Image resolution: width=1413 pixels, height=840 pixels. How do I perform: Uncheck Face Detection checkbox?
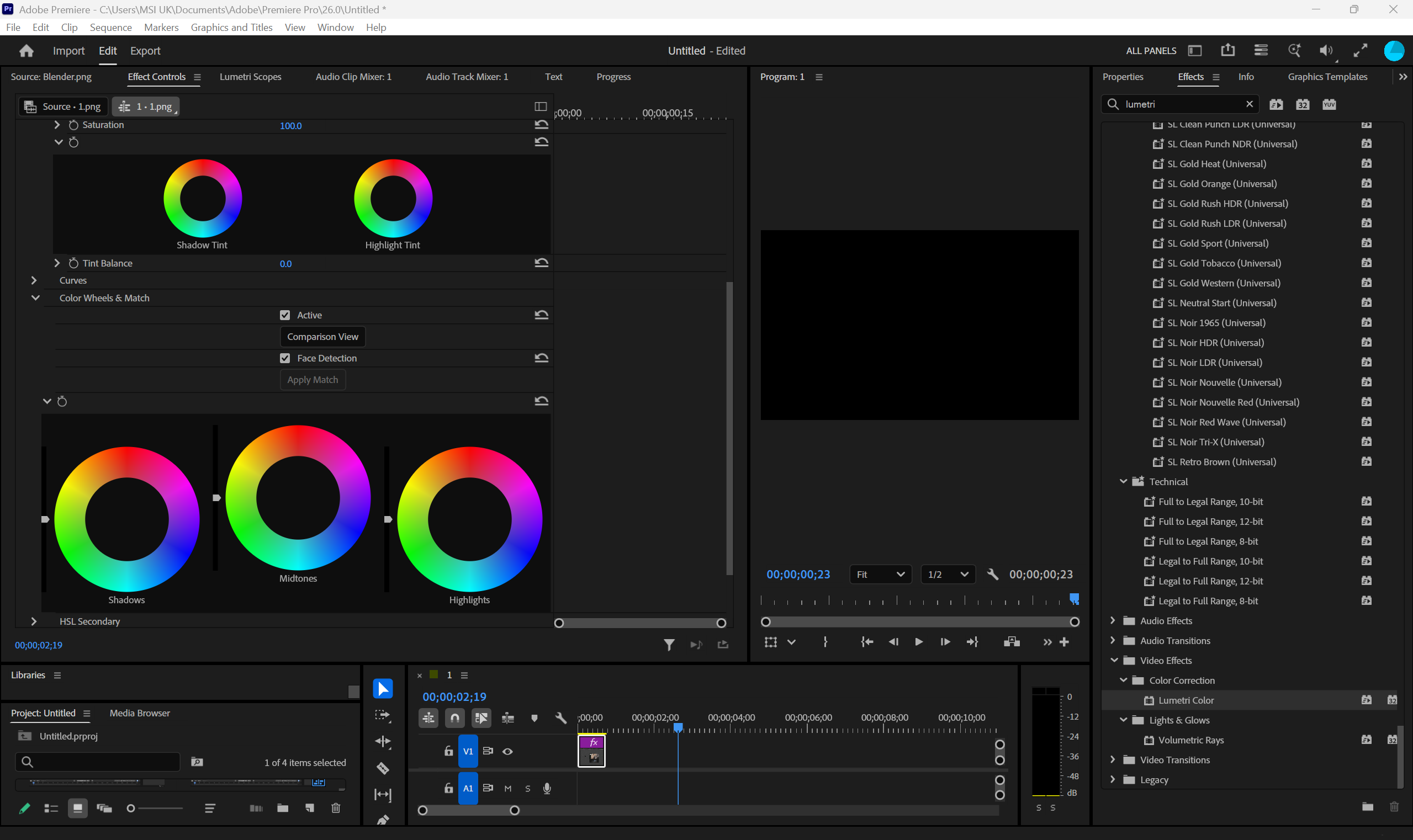(x=285, y=358)
